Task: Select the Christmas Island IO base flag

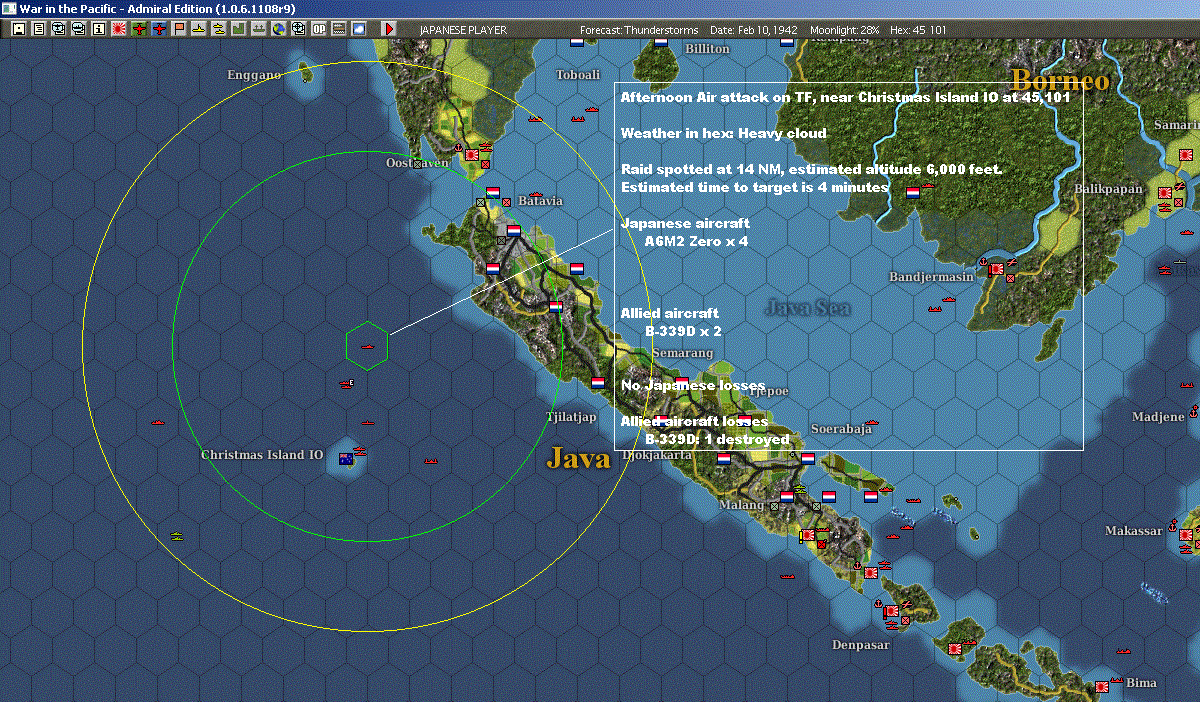Action: (x=346, y=459)
